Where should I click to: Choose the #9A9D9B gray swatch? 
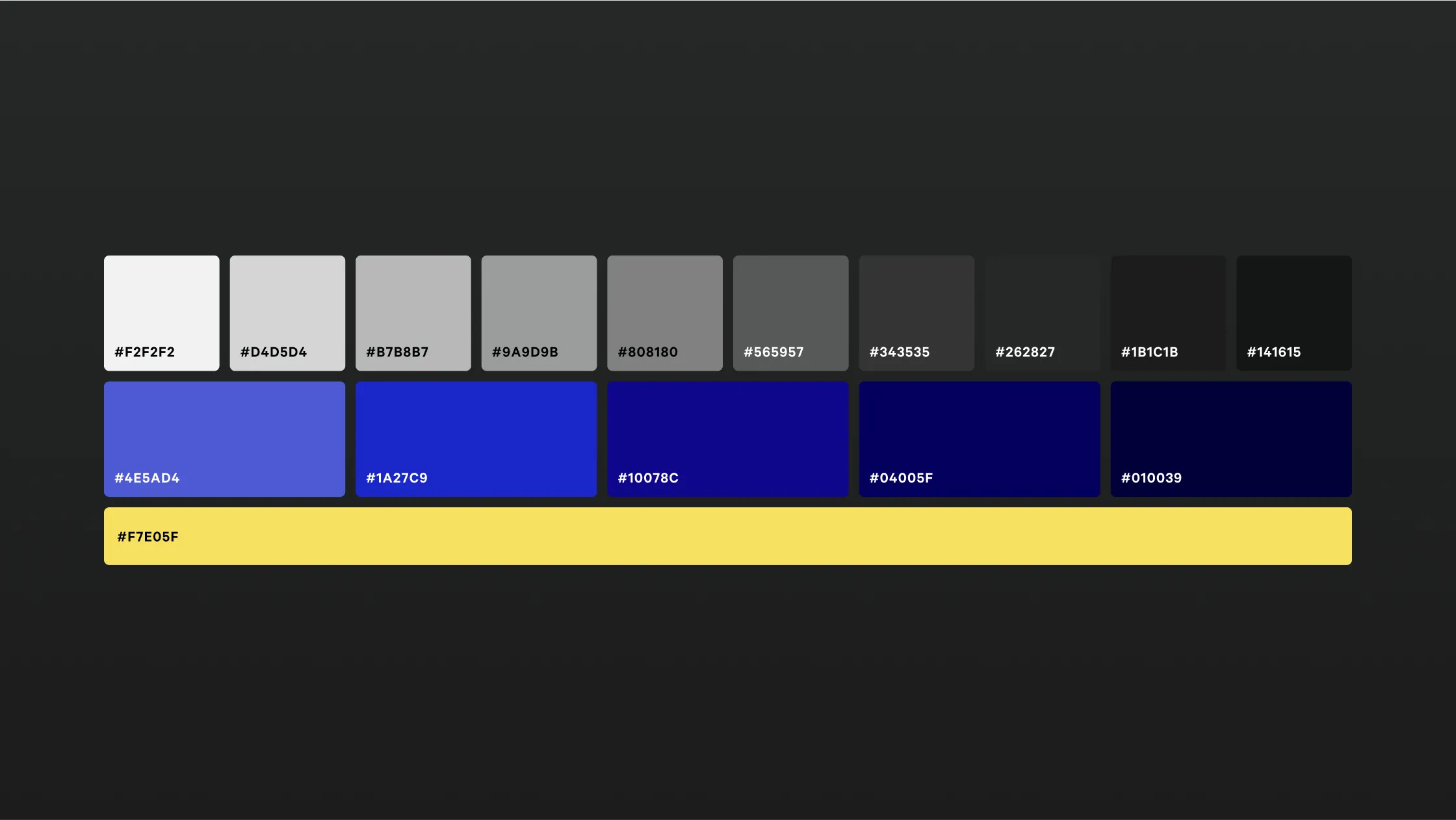(x=539, y=306)
